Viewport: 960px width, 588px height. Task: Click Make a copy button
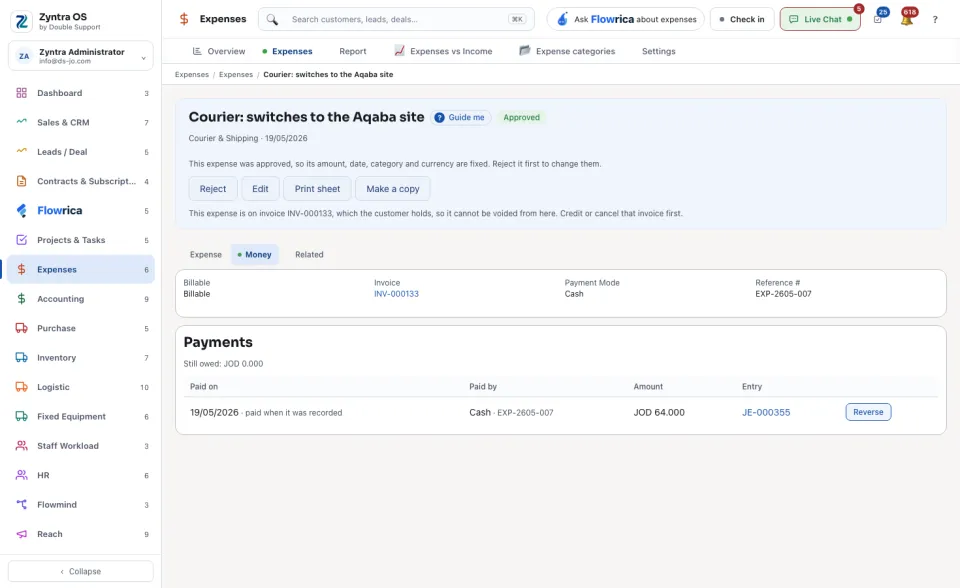(392, 189)
